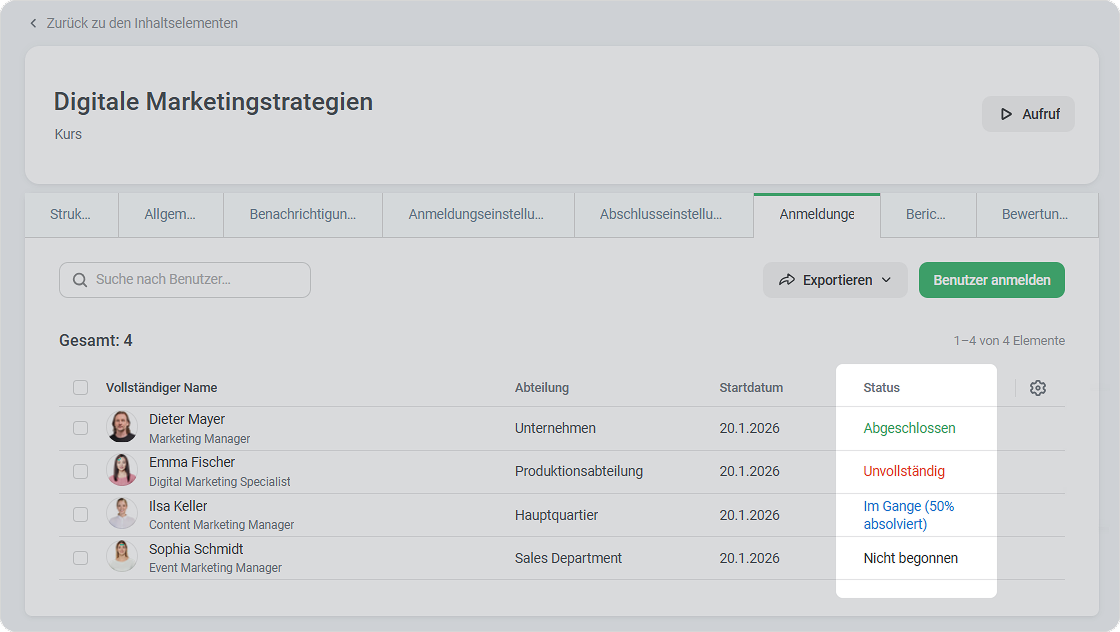The height and width of the screenshot is (632, 1120).
Task: Click the Unternehmen department cell
Action: [555, 428]
